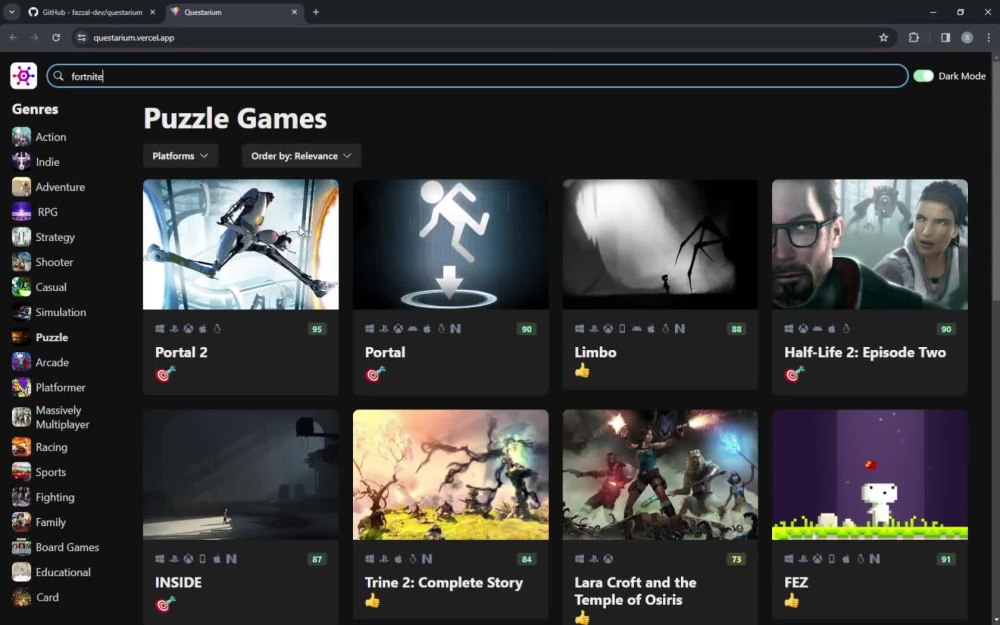Click the 95 metascore badge on Portal 2
This screenshot has height=625, width=1000.
point(316,329)
